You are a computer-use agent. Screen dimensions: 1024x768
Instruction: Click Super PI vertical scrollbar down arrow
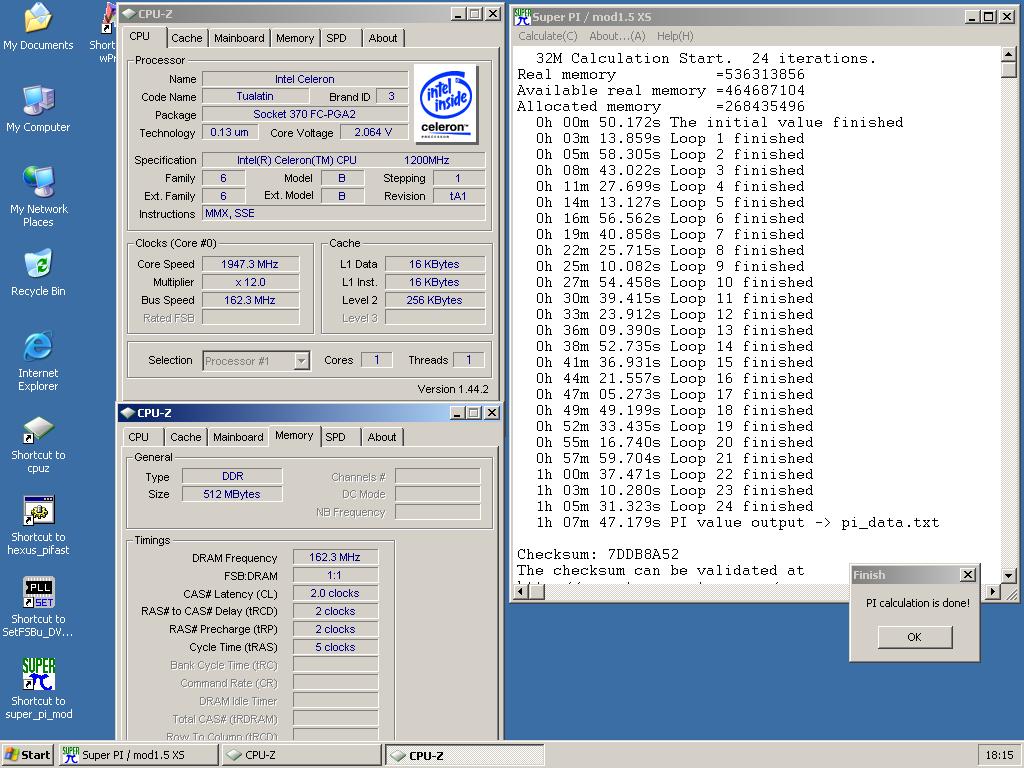[x=1008, y=575]
